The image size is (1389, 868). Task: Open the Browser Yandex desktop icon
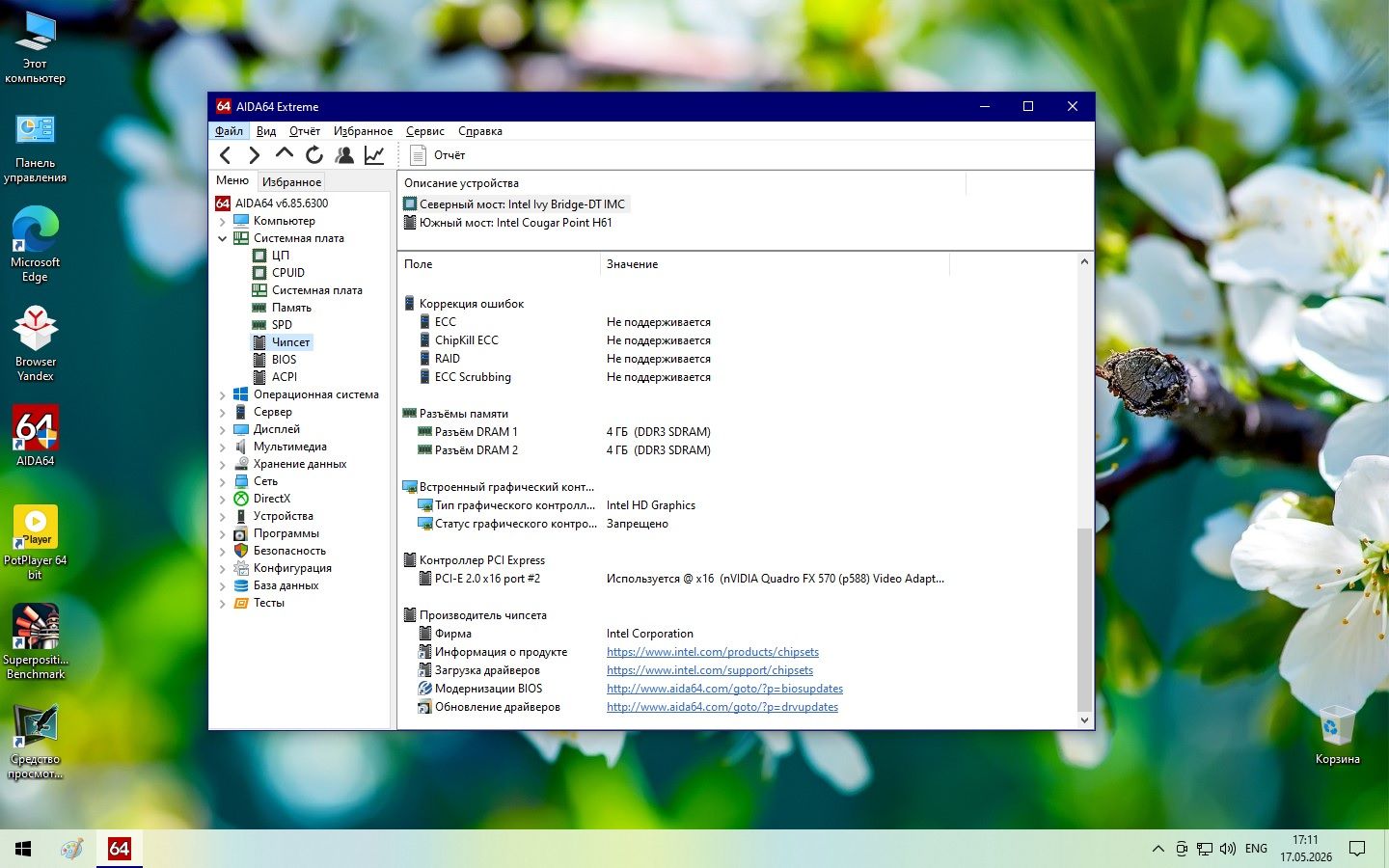coord(35,343)
